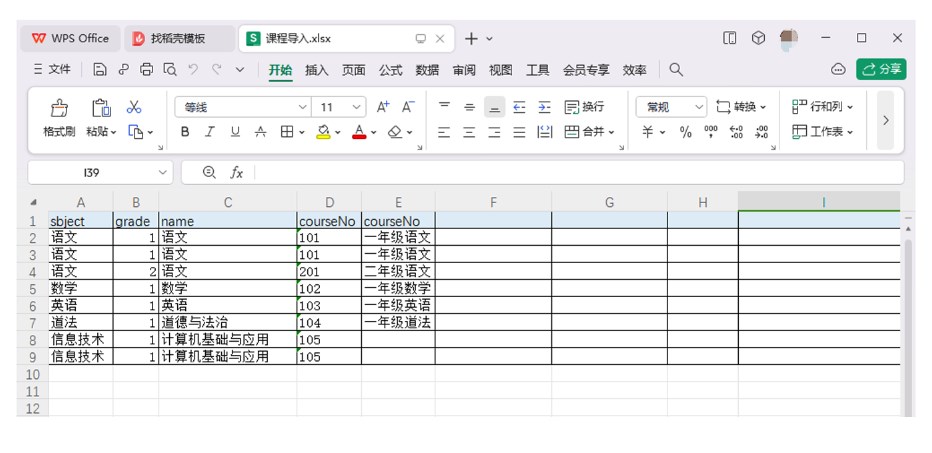
Task: Click the yellow fill color swatch
Action: [x=323, y=132]
